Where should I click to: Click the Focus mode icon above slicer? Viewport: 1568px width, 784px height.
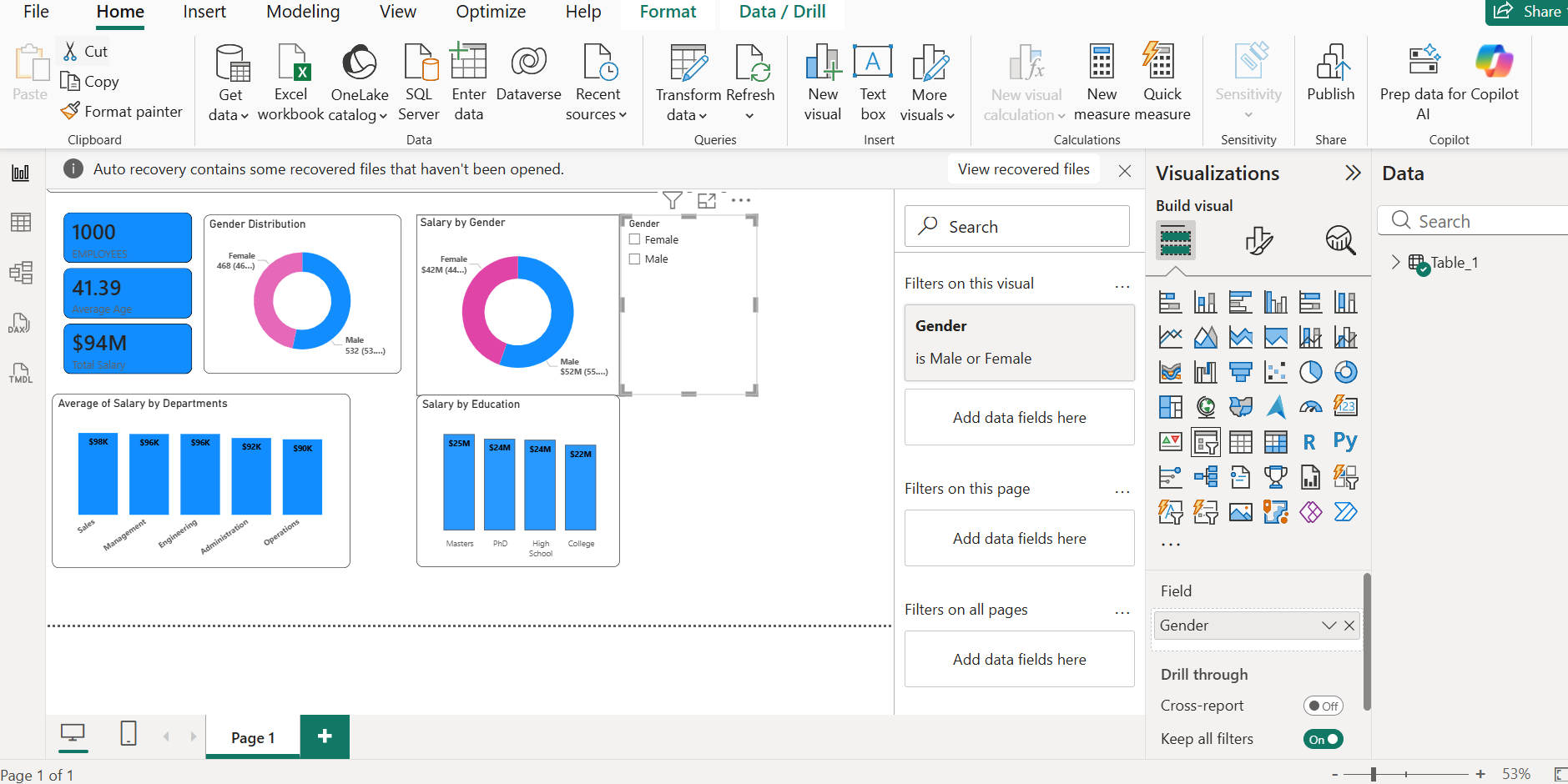pos(707,200)
